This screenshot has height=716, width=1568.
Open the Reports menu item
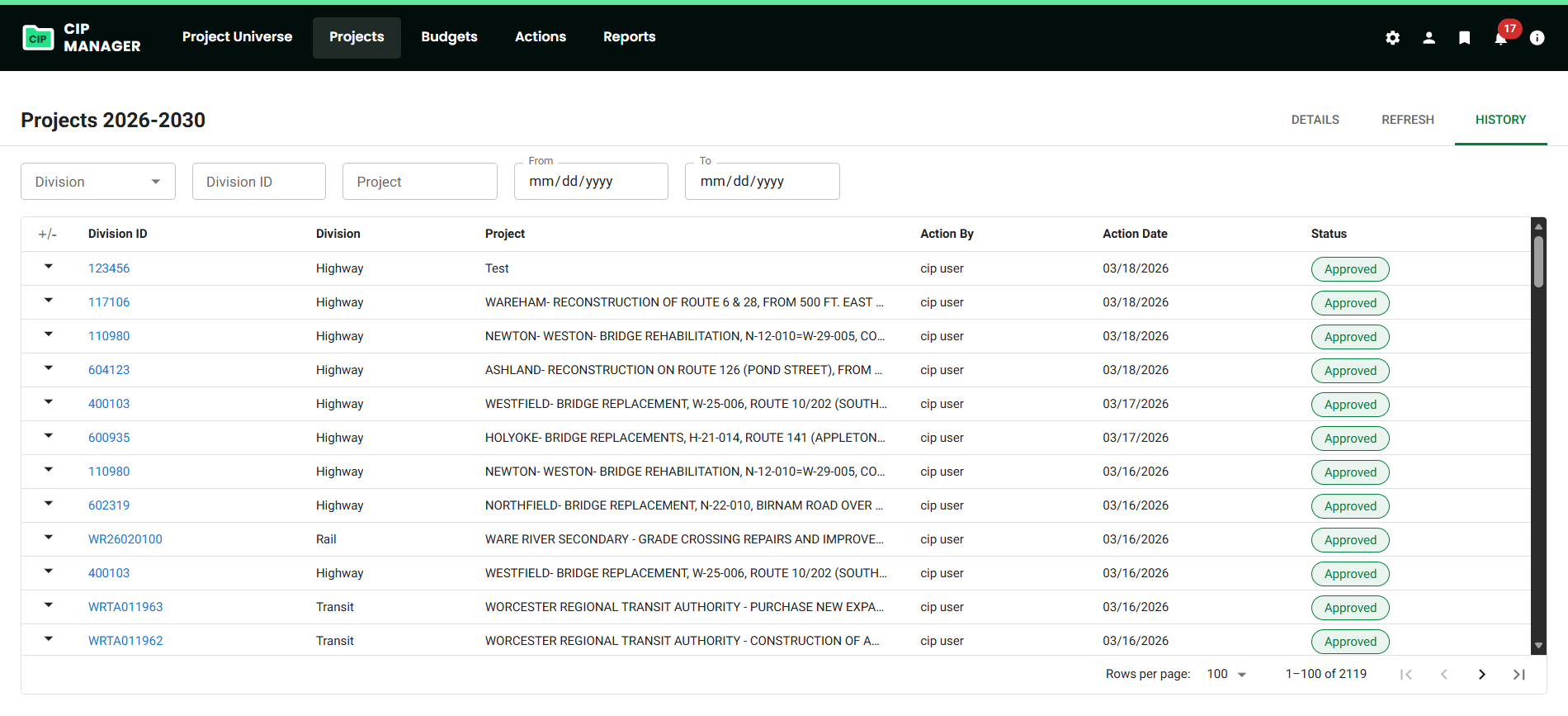point(629,37)
